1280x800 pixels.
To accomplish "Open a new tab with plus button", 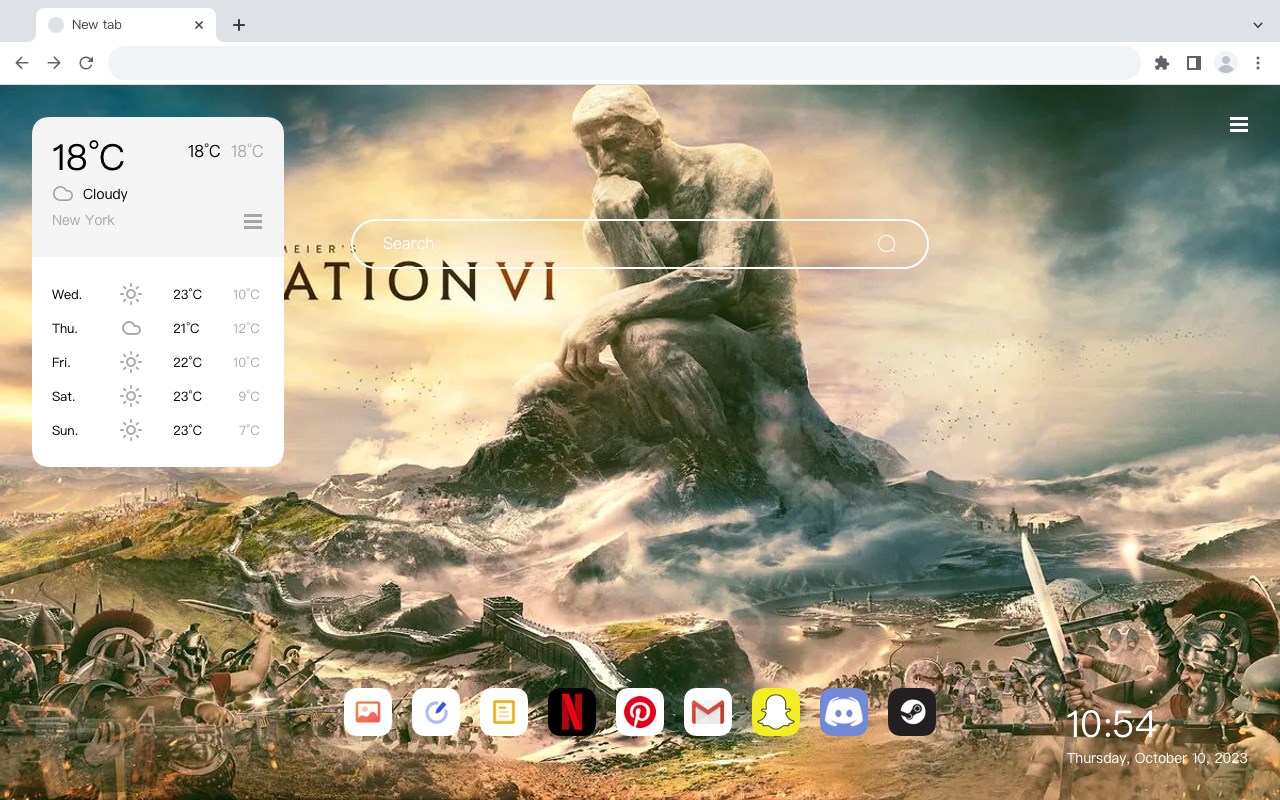I will point(238,25).
